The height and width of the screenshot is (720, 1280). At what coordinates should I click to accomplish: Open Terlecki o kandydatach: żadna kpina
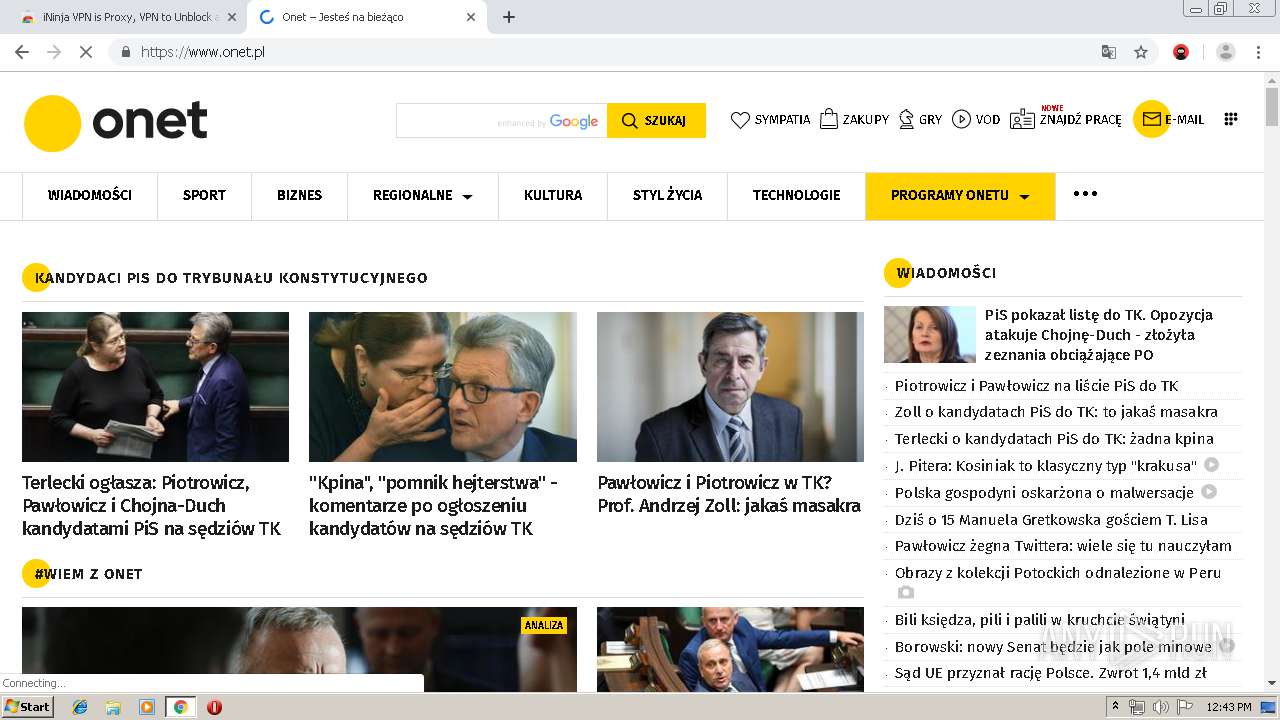point(1054,439)
